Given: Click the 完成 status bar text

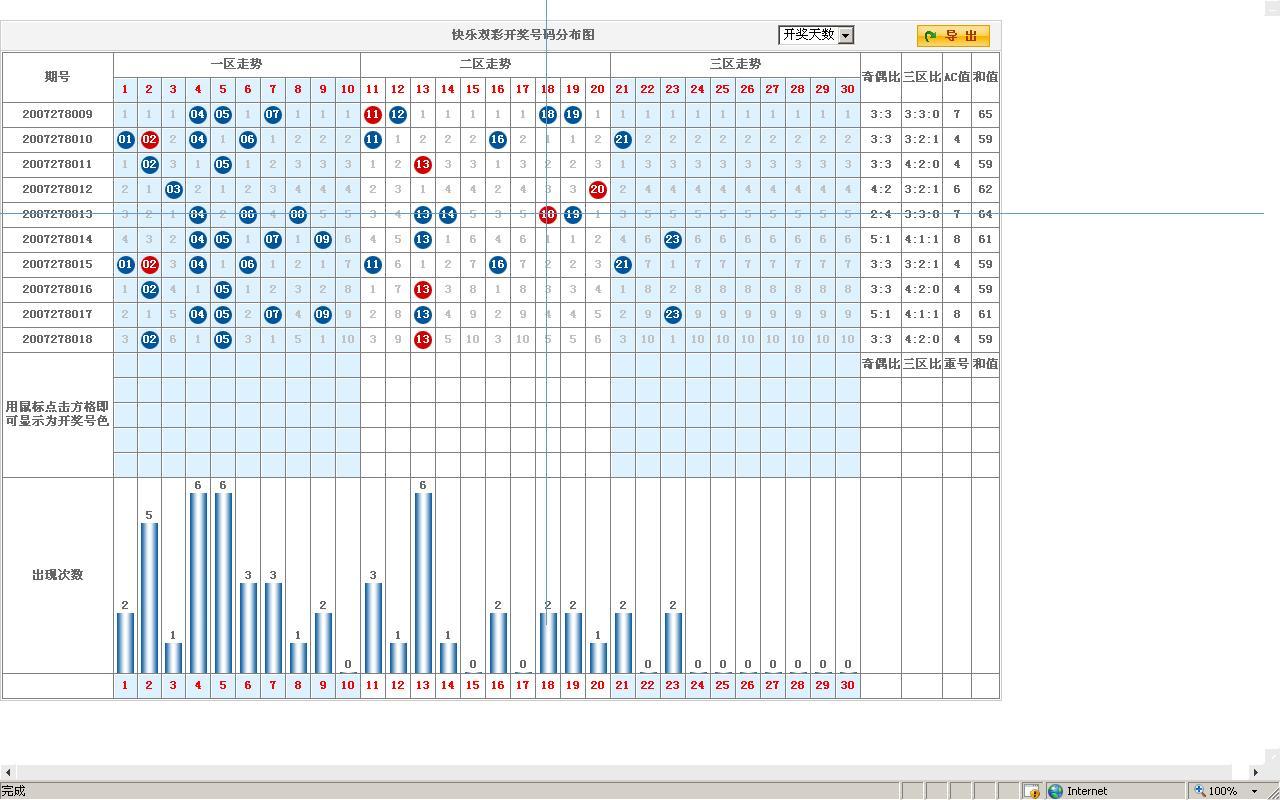Looking at the screenshot, I should (13, 791).
